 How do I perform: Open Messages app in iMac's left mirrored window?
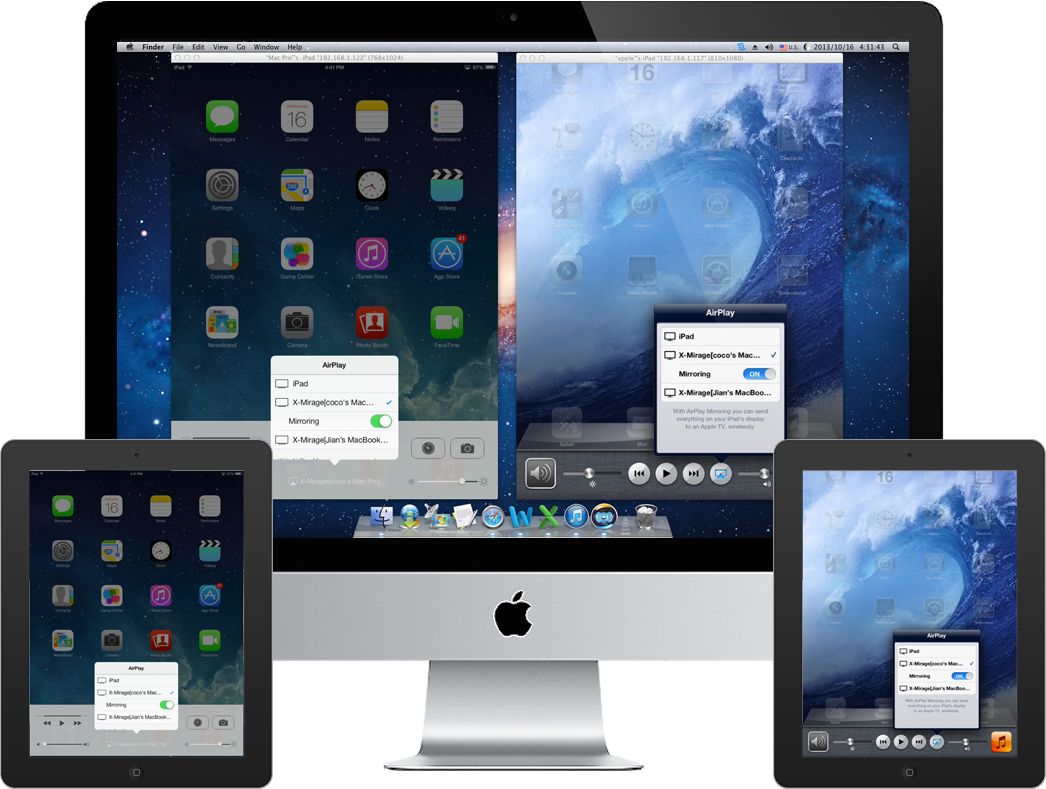(x=222, y=117)
